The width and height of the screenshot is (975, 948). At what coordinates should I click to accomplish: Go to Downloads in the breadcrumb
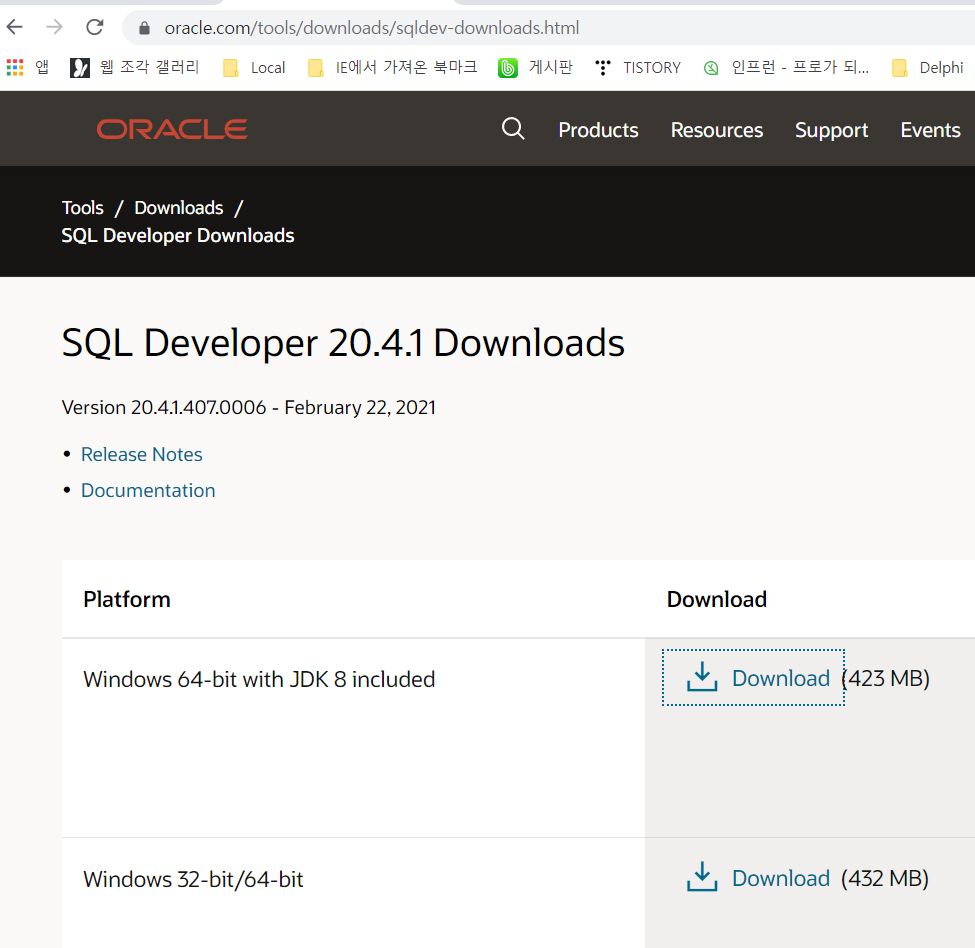point(179,208)
